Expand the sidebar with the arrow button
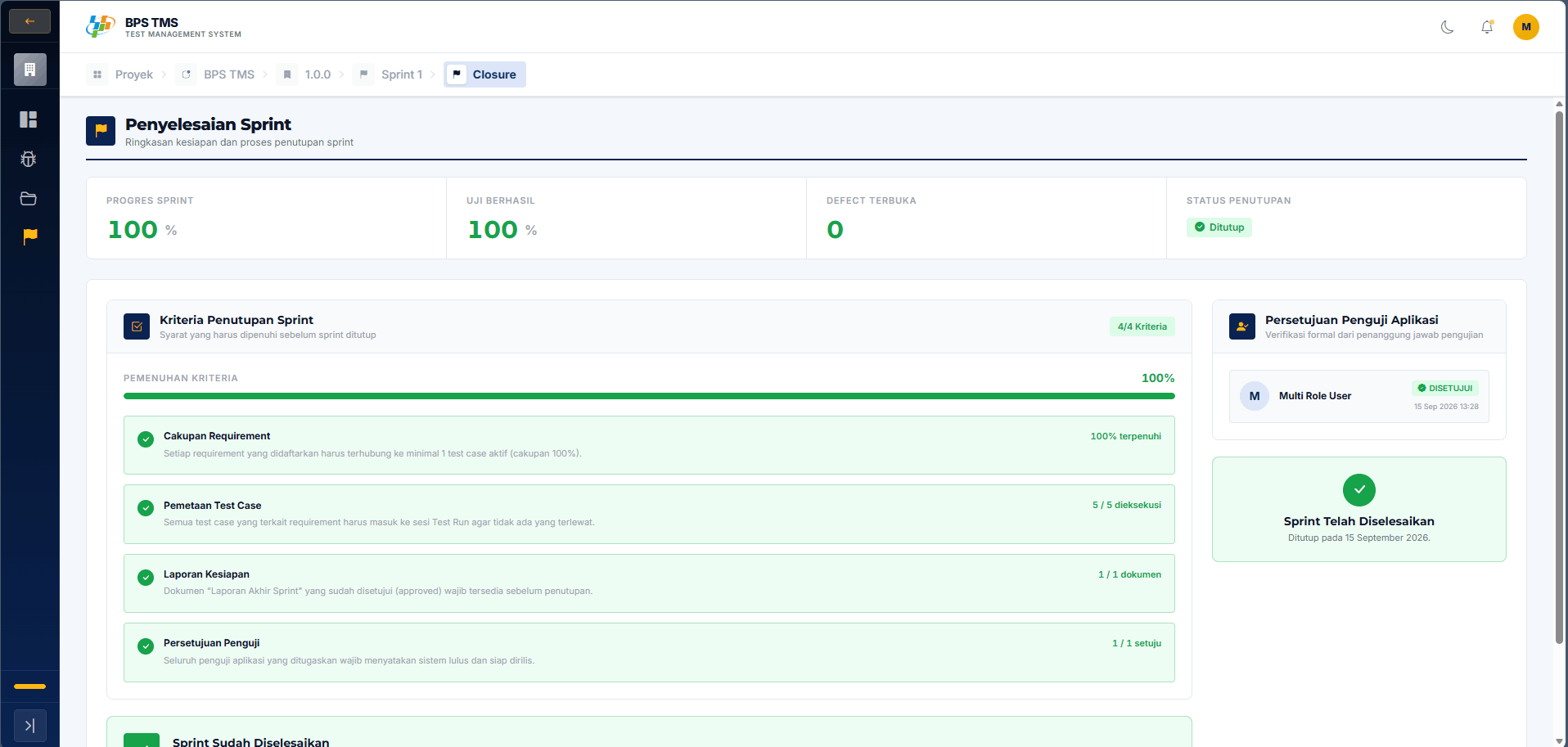 pyautogui.click(x=30, y=726)
